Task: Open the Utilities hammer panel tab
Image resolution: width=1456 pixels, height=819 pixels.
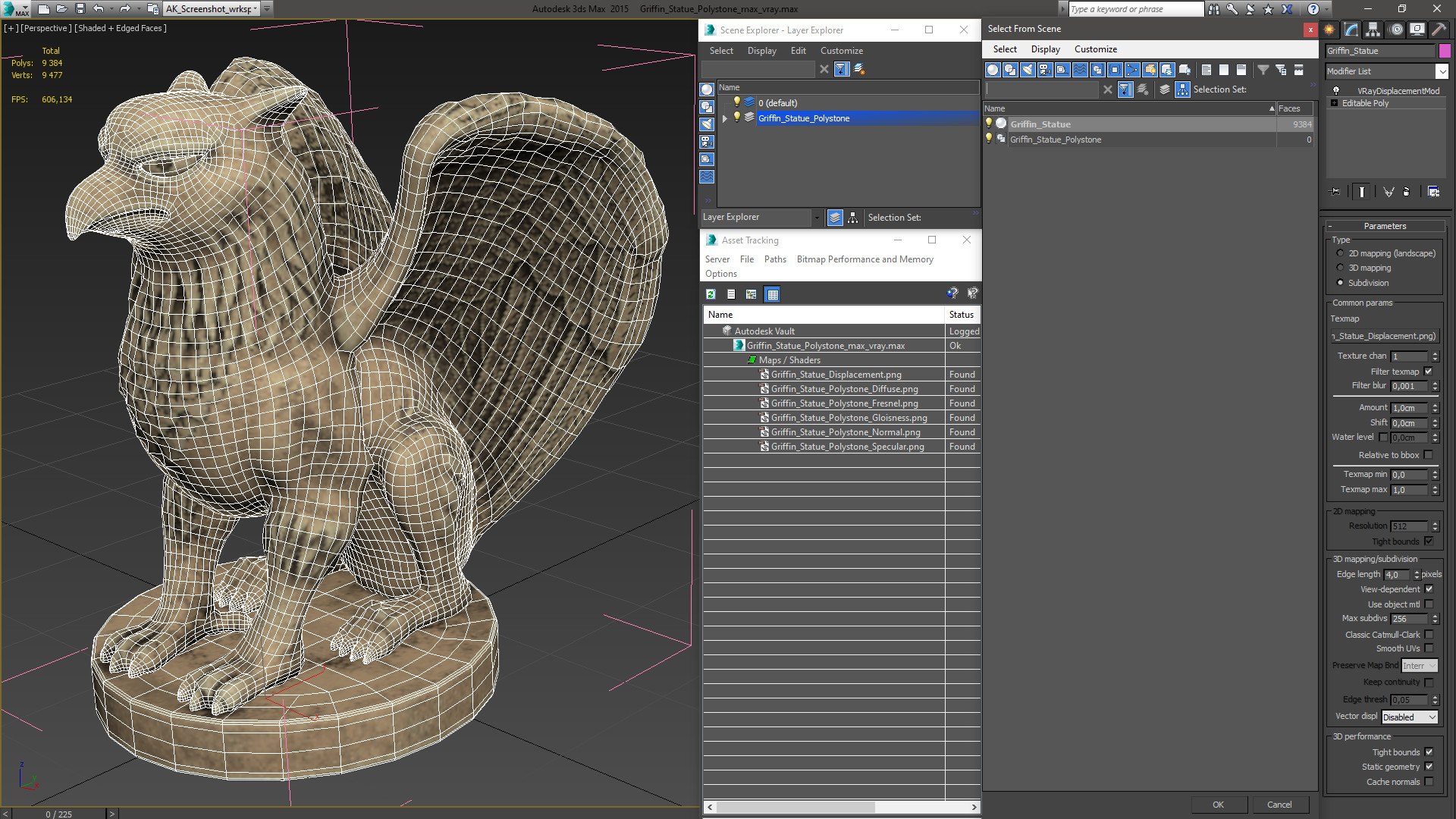Action: [x=1439, y=30]
